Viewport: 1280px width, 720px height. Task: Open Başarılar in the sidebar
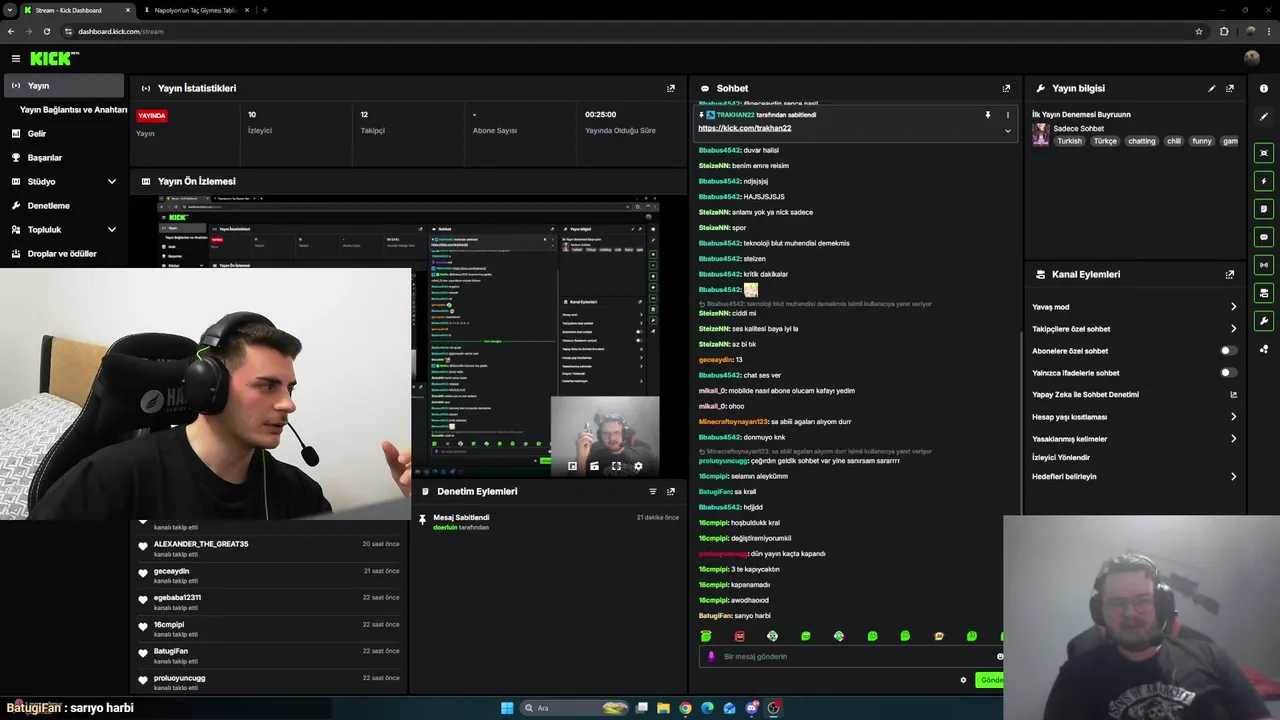[65, 158]
